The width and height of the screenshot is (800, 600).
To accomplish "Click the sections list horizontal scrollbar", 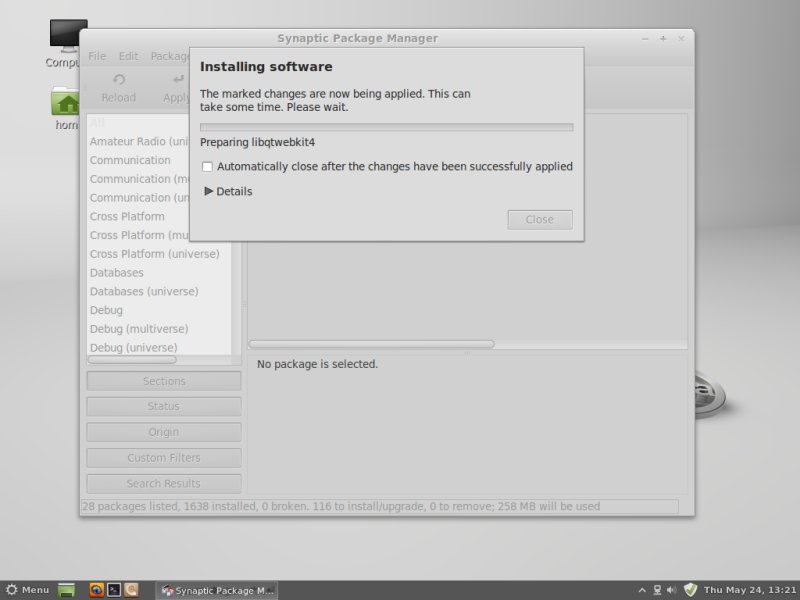I will coord(132,360).
